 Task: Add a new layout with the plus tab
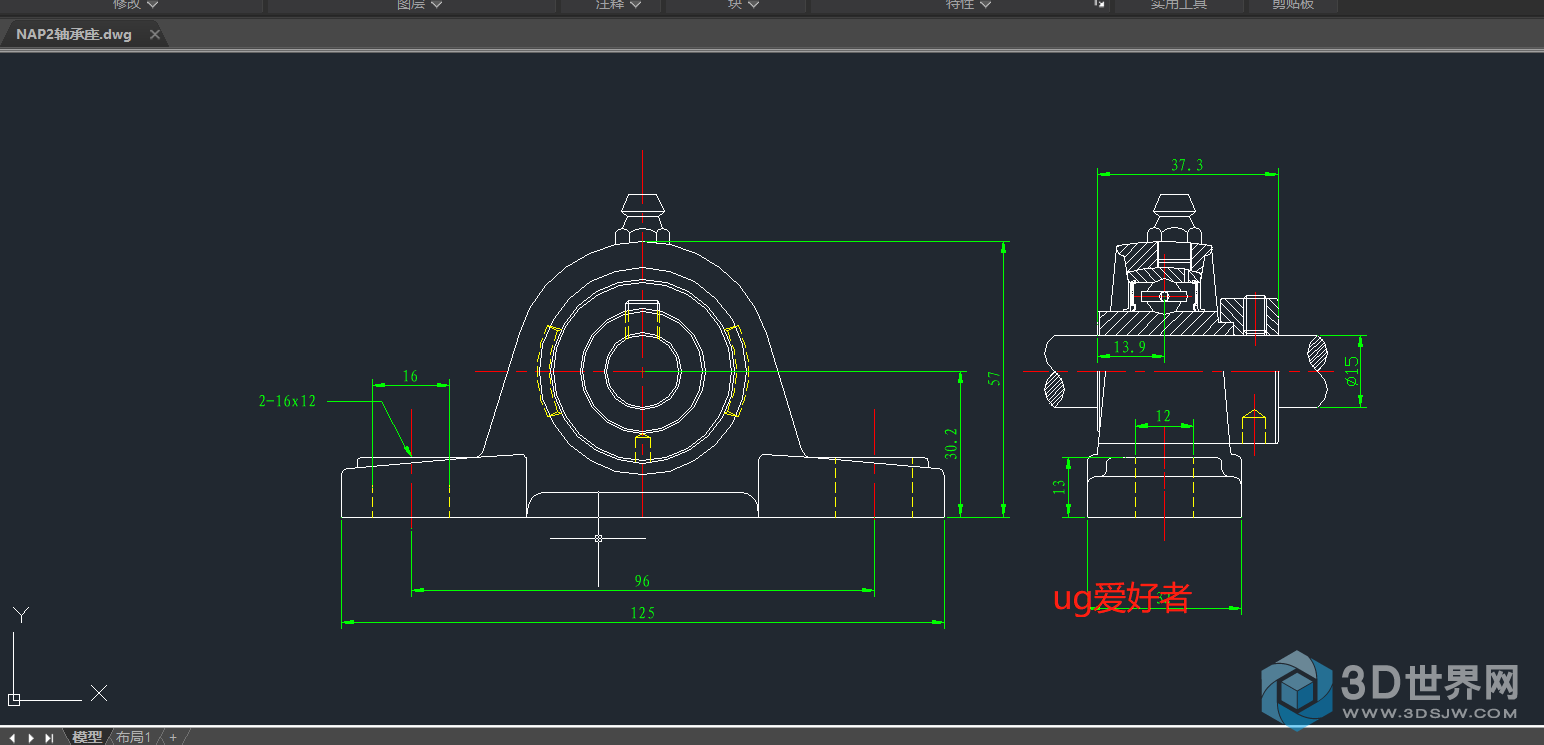(173, 737)
